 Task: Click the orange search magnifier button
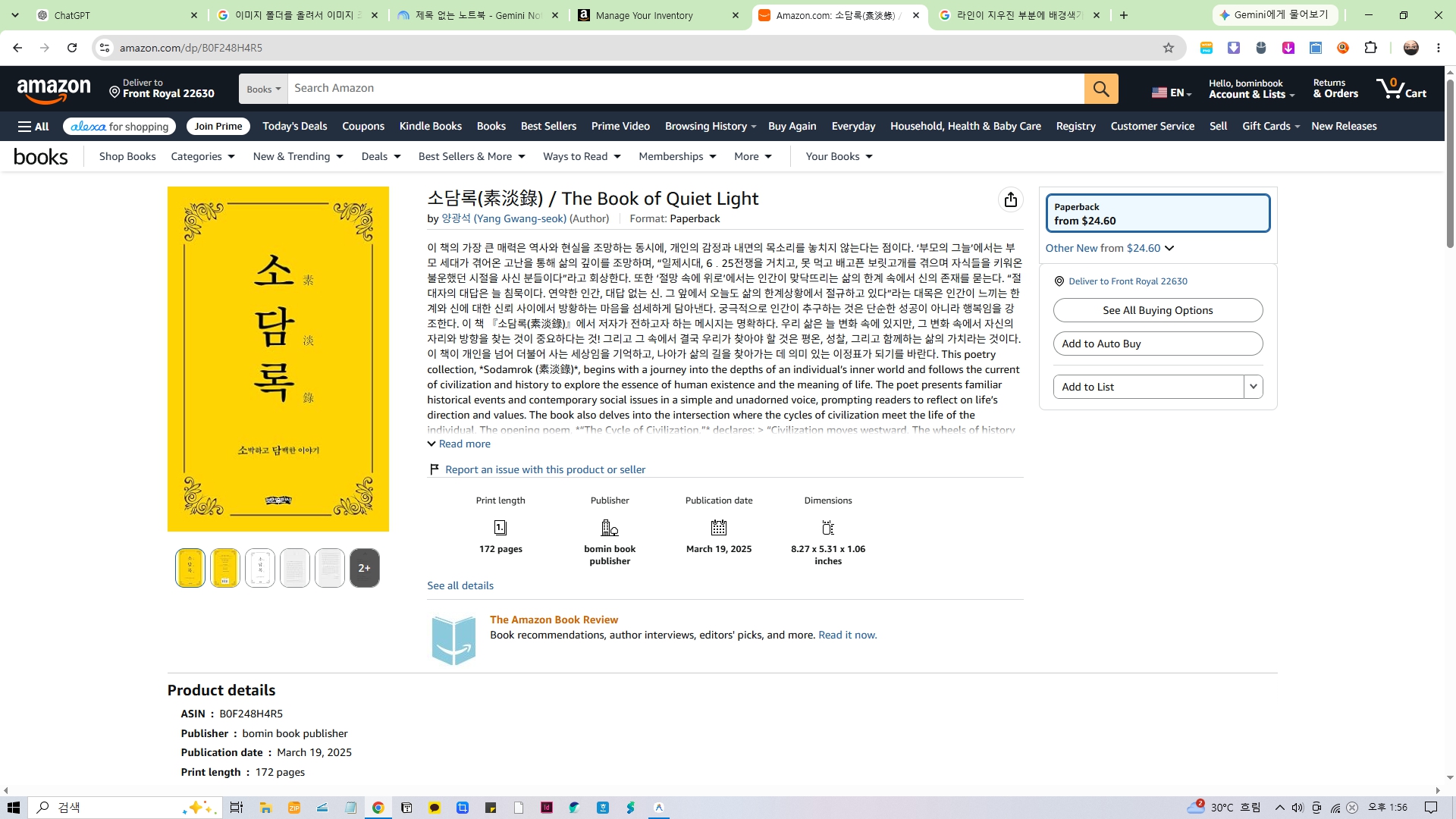[1101, 89]
